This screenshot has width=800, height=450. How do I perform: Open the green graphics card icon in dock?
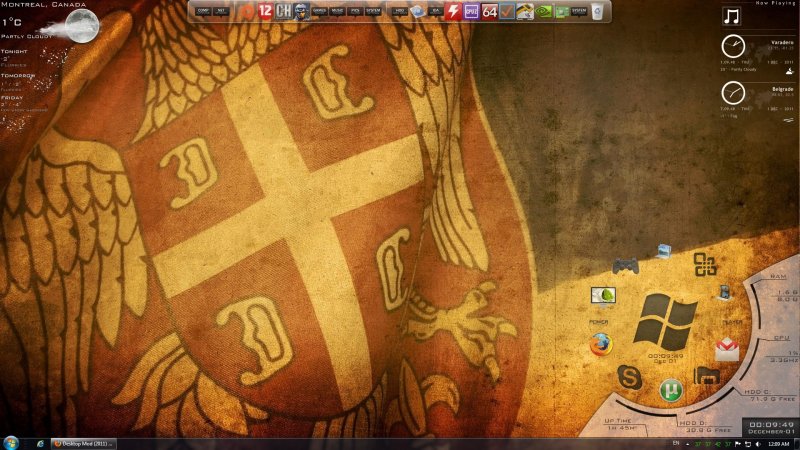(x=562, y=11)
